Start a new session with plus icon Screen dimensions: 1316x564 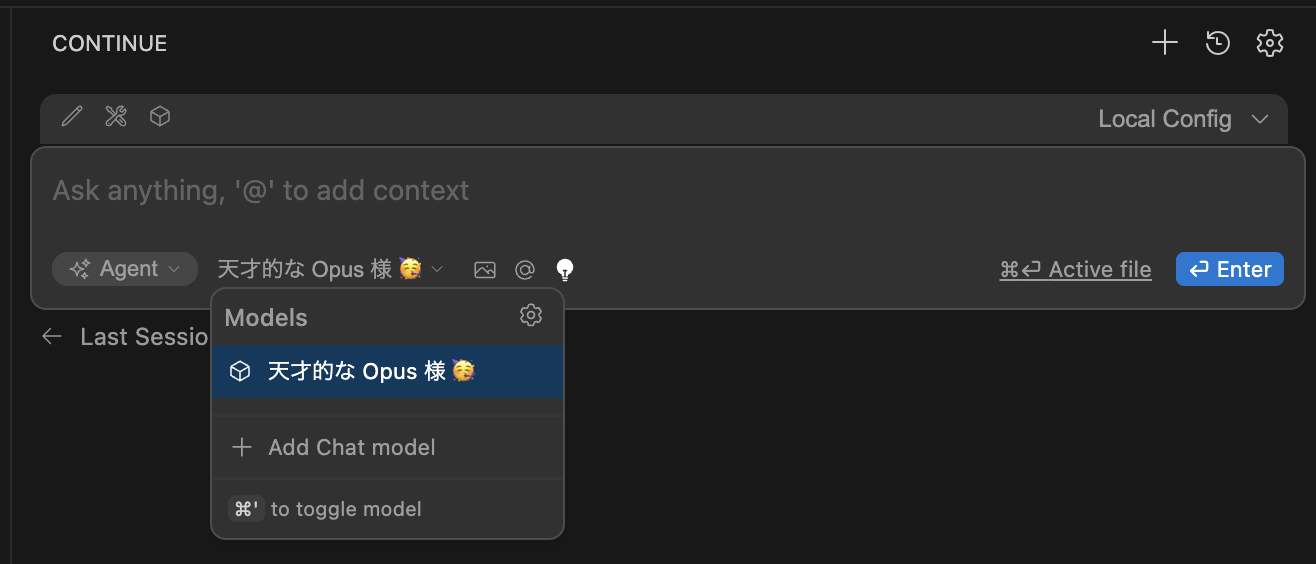(1165, 43)
